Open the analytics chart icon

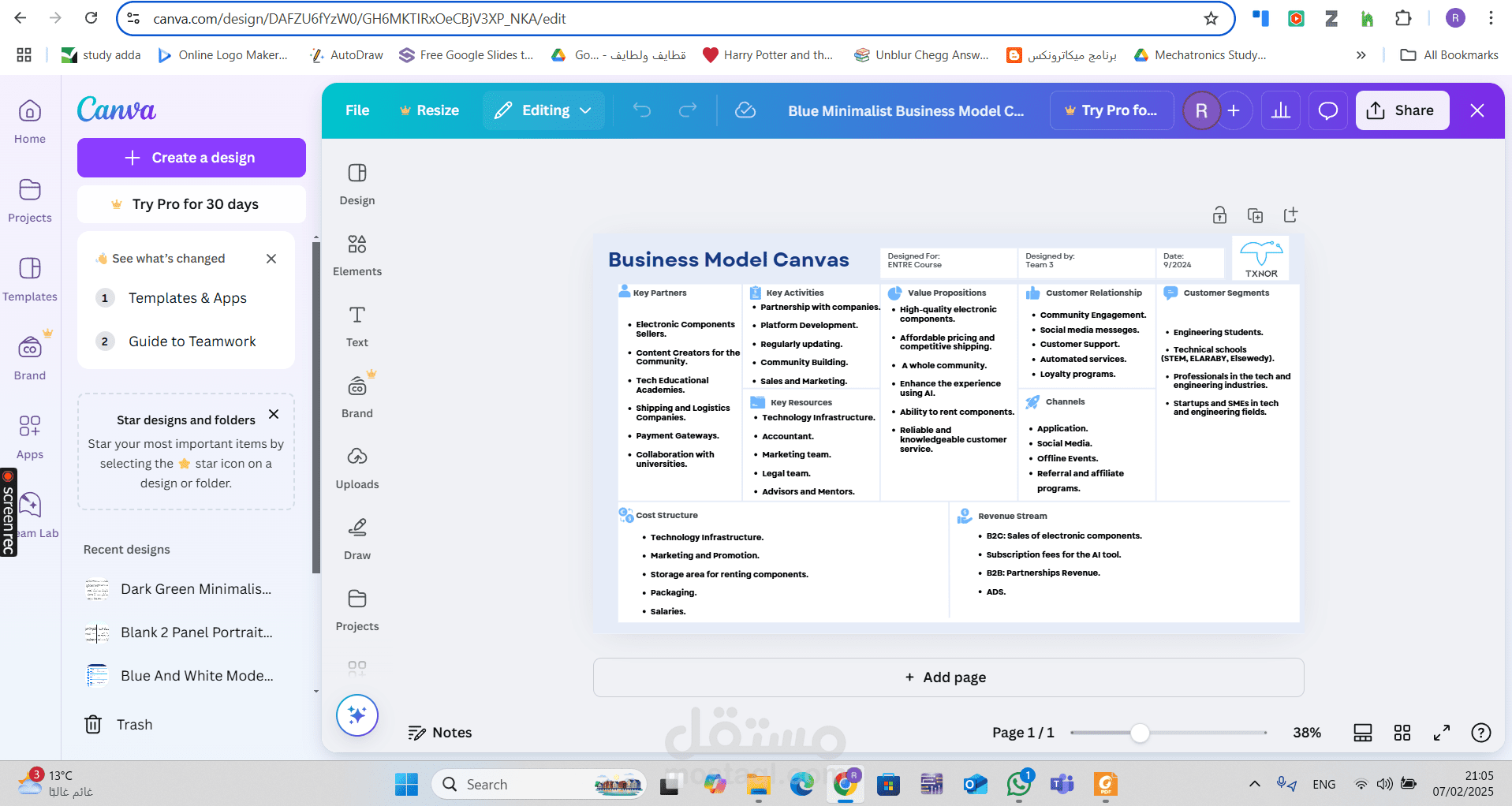1281,110
